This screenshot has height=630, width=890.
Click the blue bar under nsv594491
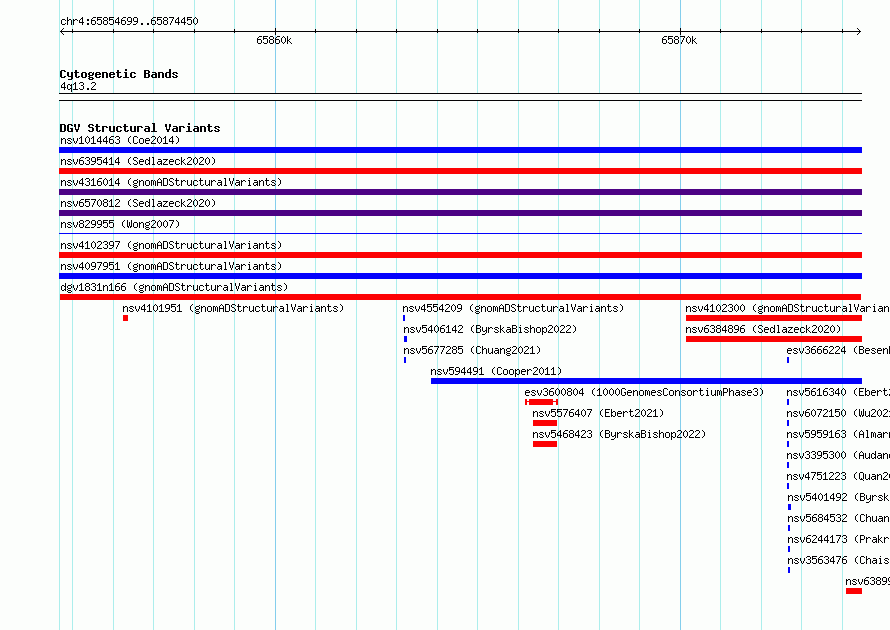coord(646,381)
